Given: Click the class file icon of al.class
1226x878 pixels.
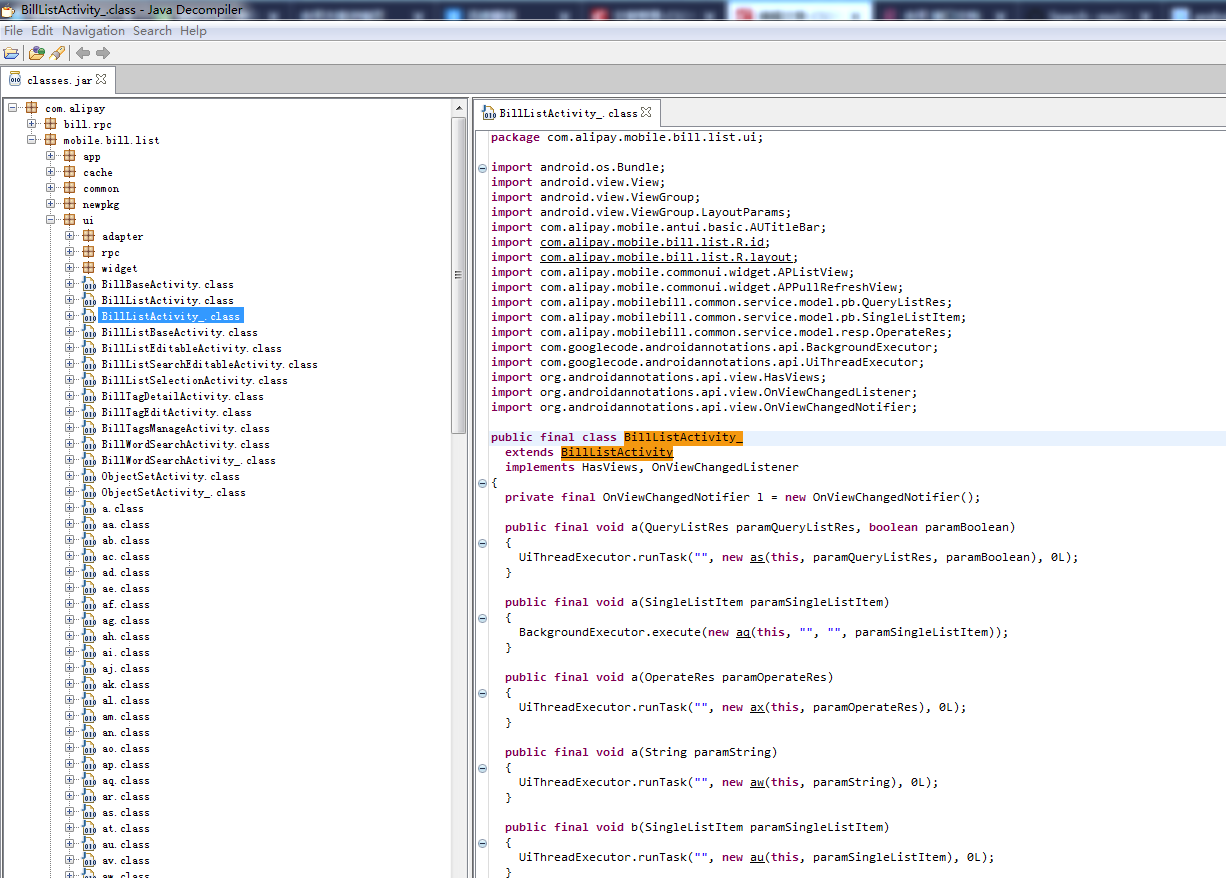Looking at the screenshot, I should 89,700.
